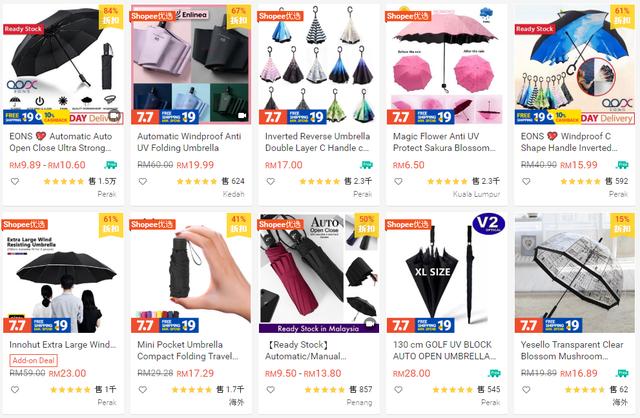640x418 pixels.
Task: Click the Add-on Deal tag
Action: [33, 360]
